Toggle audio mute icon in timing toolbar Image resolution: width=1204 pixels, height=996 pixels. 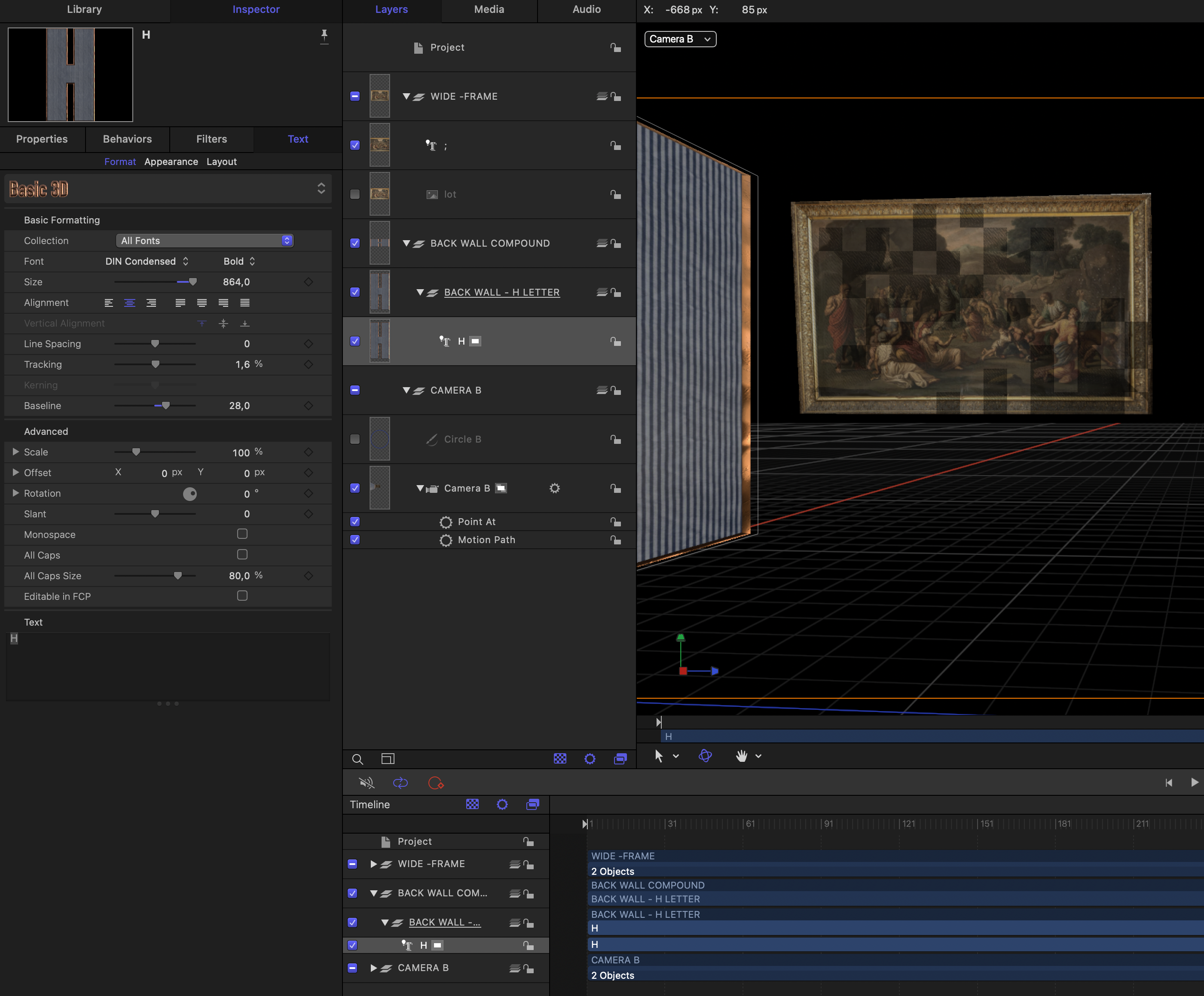coord(367,783)
